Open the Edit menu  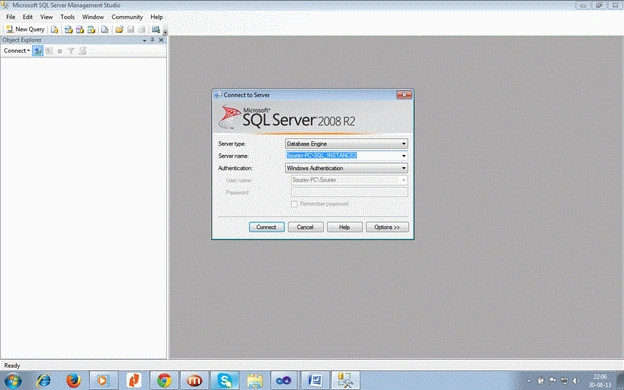(27, 17)
